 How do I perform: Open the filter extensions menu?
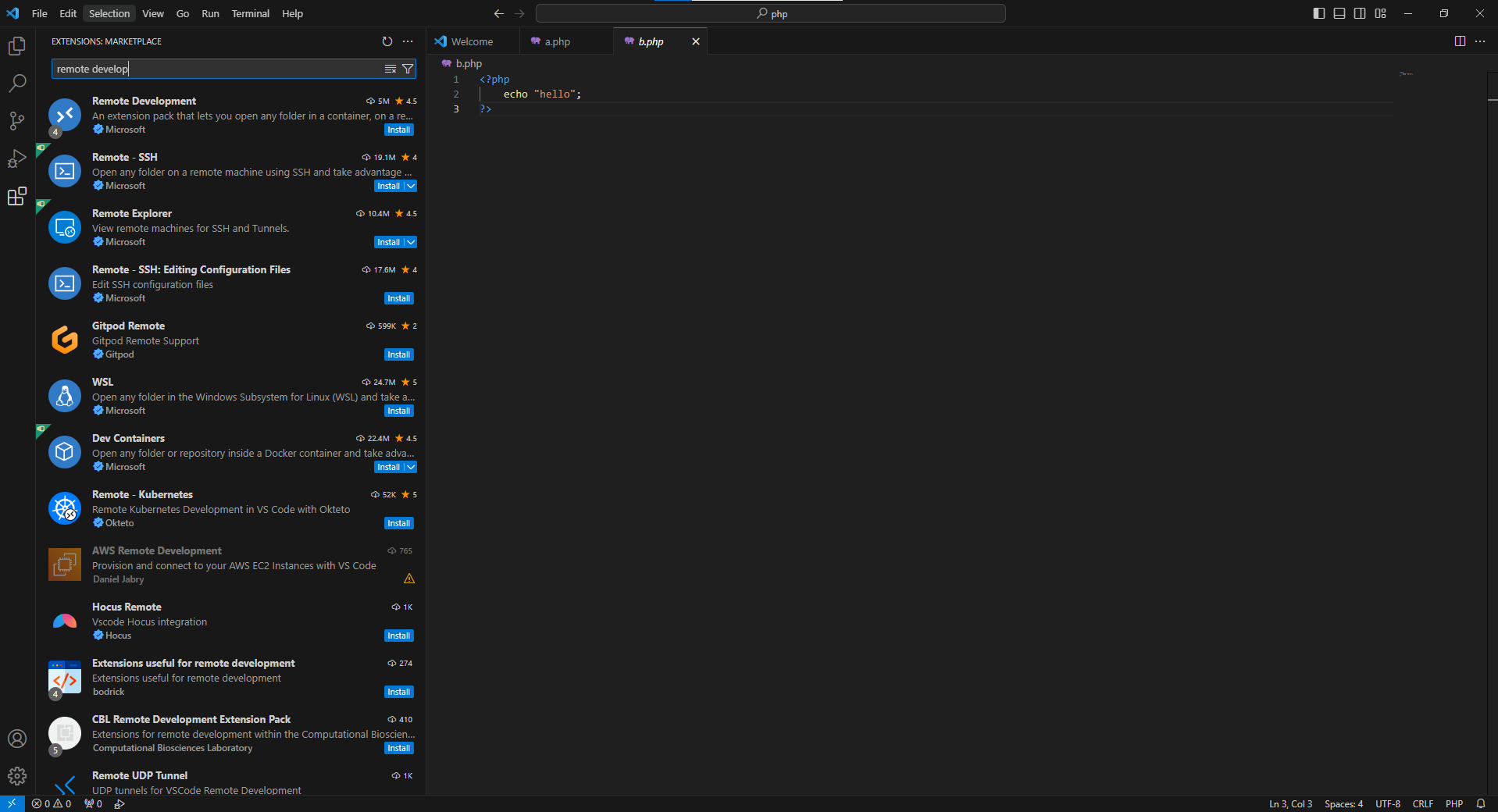[x=408, y=69]
